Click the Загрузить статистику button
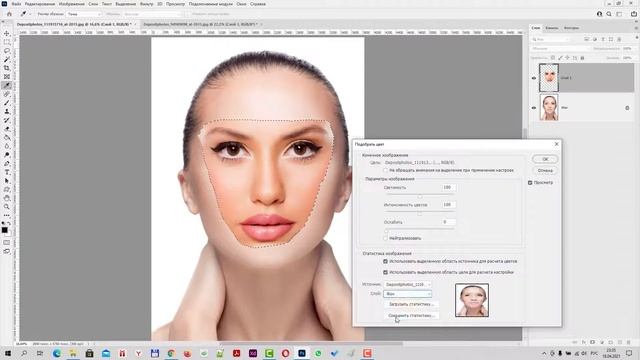The width and height of the screenshot is (640, 360). [x=411, y=304]
